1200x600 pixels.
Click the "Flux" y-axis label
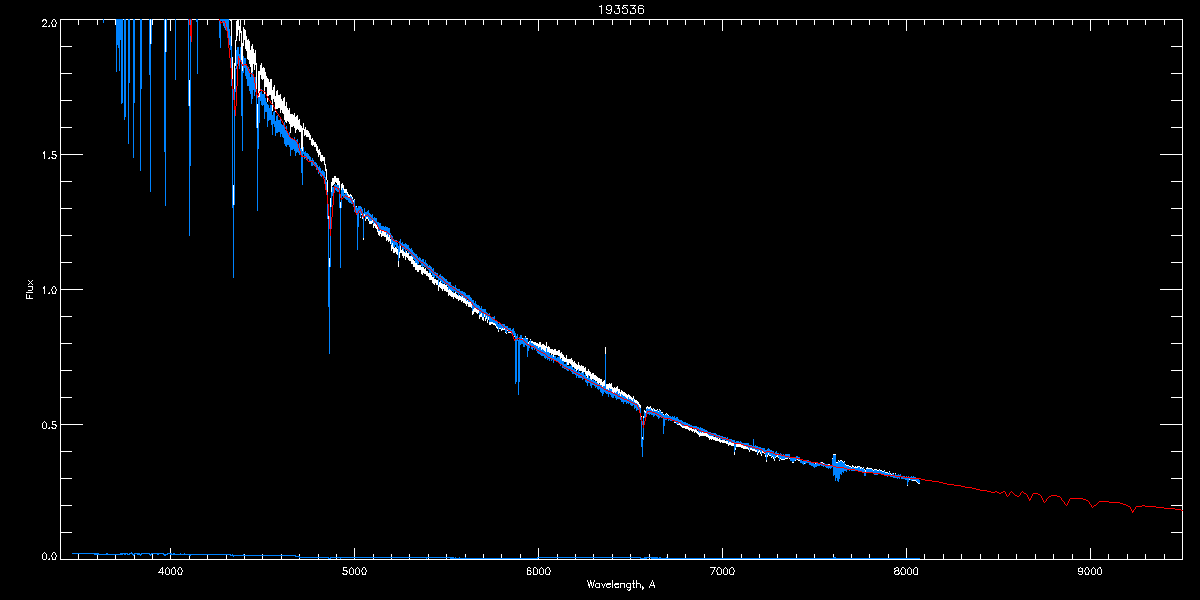[x=30, y=289]
